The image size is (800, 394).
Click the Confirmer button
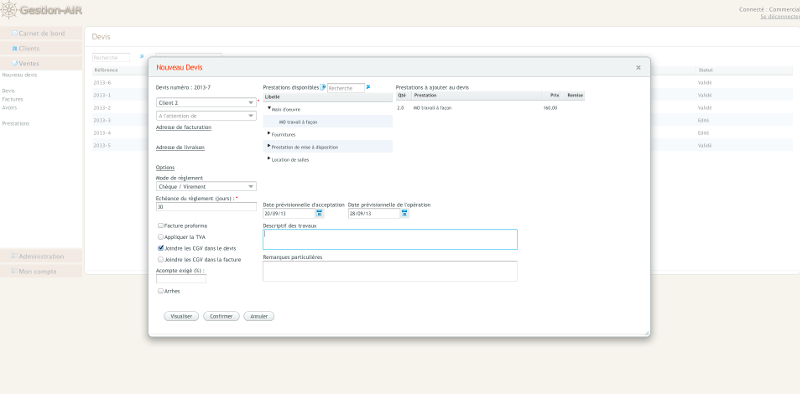pyautogui.click(x=221, y=316)
